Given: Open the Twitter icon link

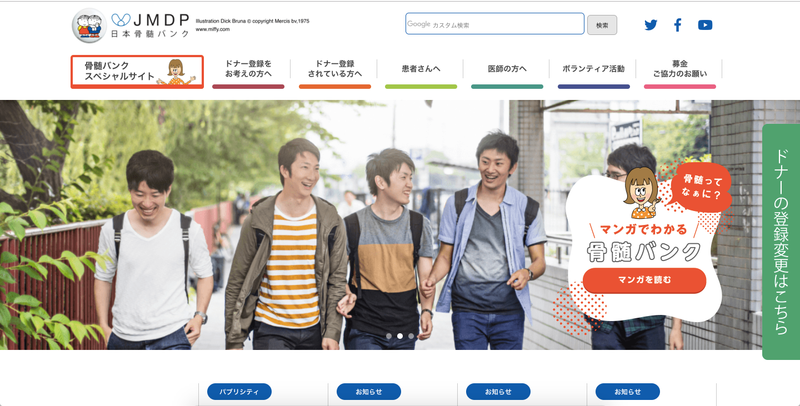Looking at the screenshot, I should coord(651,25).
